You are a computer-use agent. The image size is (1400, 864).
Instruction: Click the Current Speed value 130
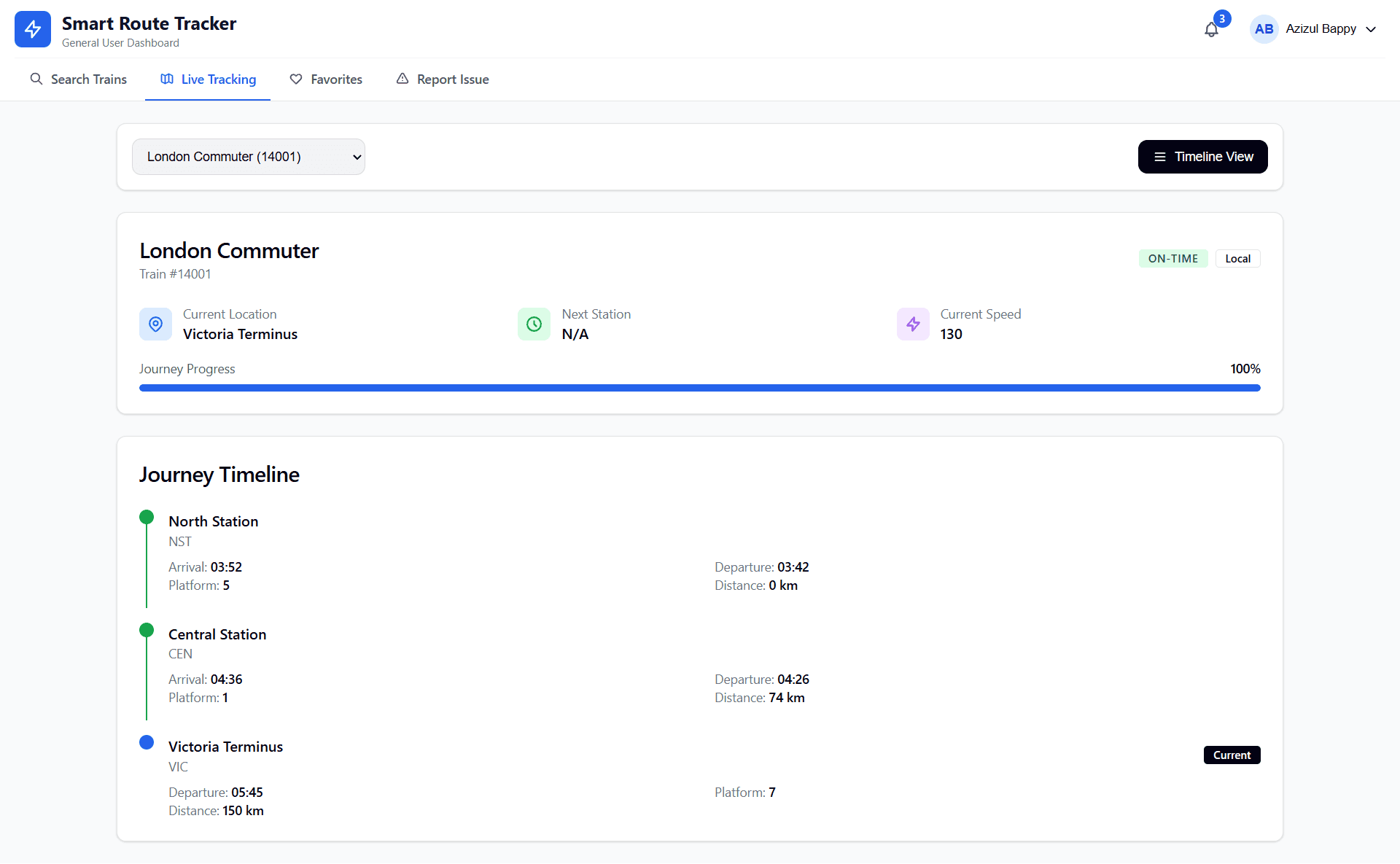coord(951,334)
